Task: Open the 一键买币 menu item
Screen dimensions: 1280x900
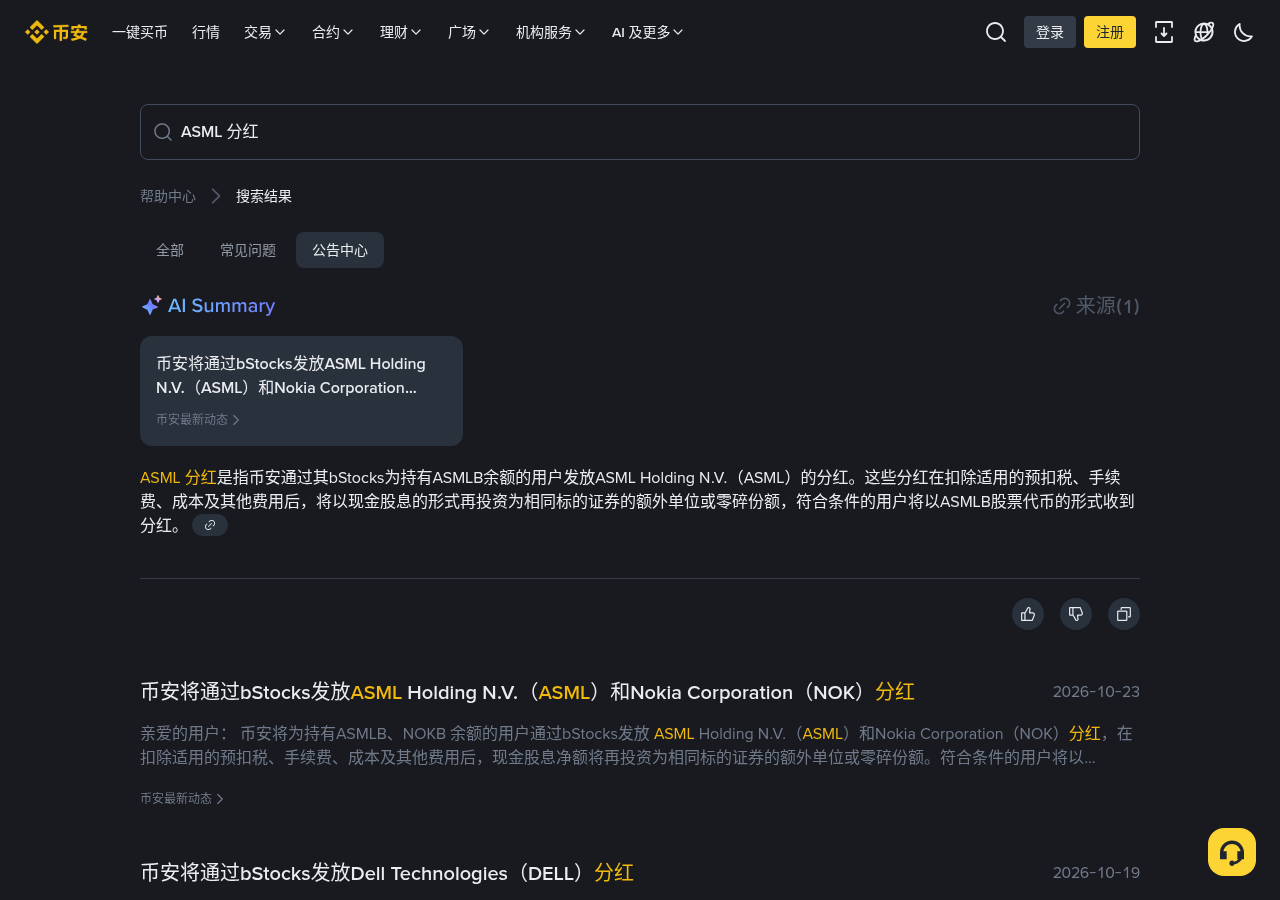Action: [140, 32]
